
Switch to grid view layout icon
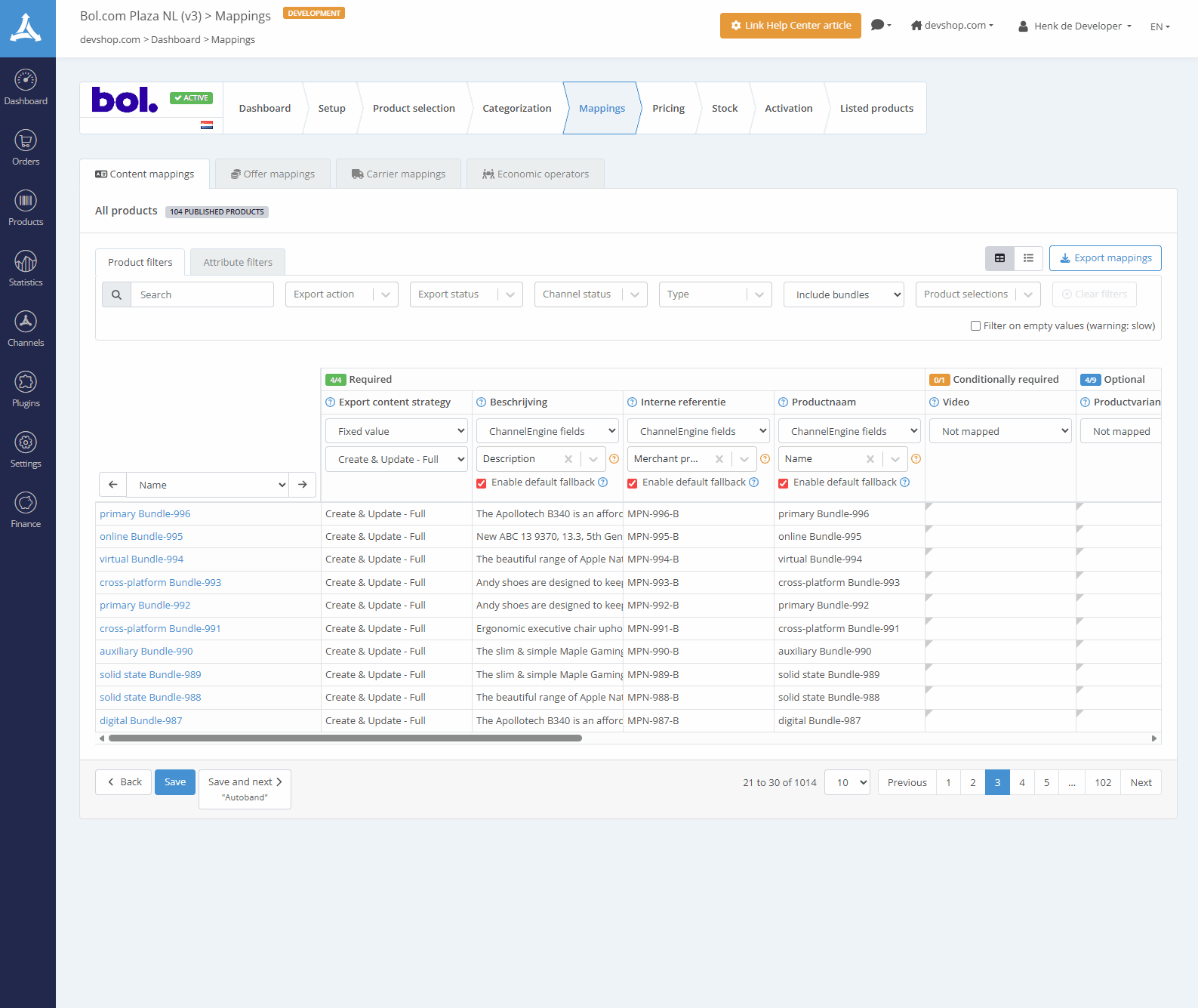coord(999,258)
